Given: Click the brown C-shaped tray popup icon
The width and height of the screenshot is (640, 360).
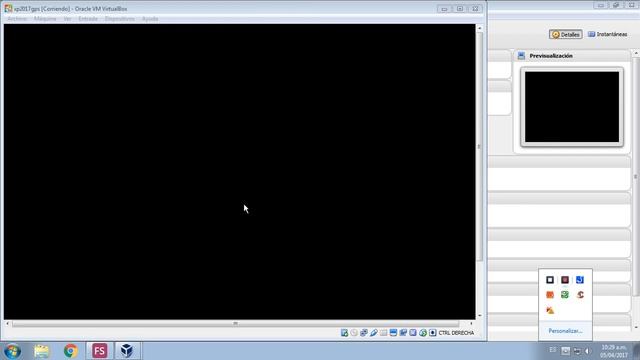Looking at the screenshot, I should (x=580, y=295).
